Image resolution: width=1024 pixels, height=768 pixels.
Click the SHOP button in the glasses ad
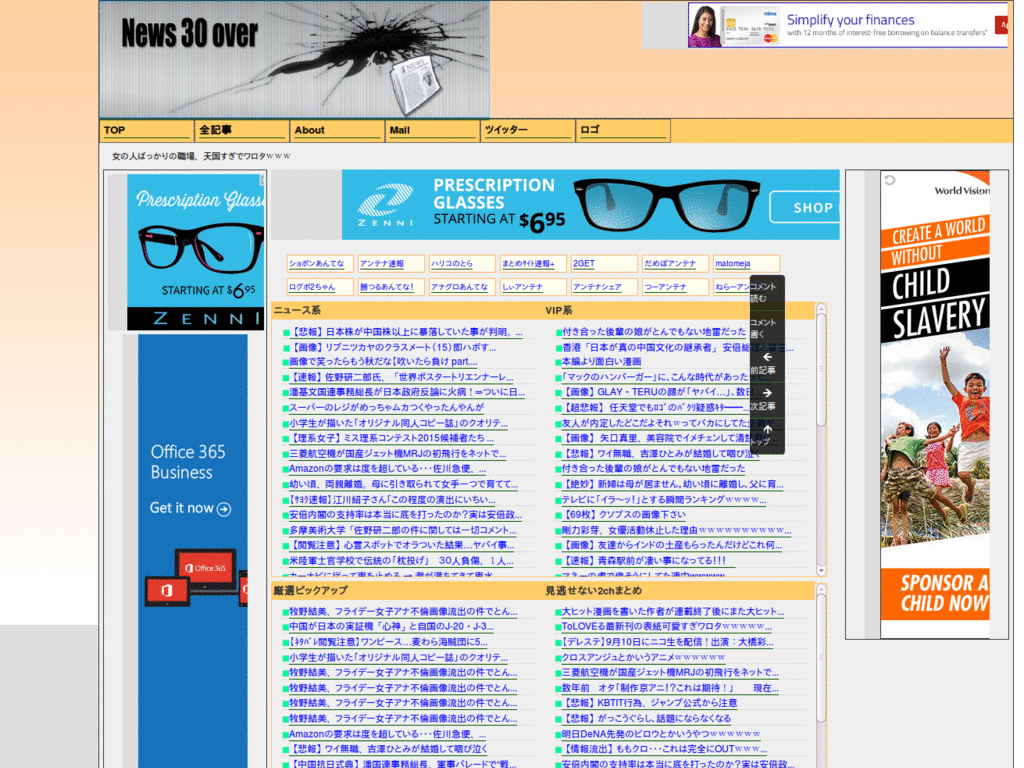click(812, 207)
